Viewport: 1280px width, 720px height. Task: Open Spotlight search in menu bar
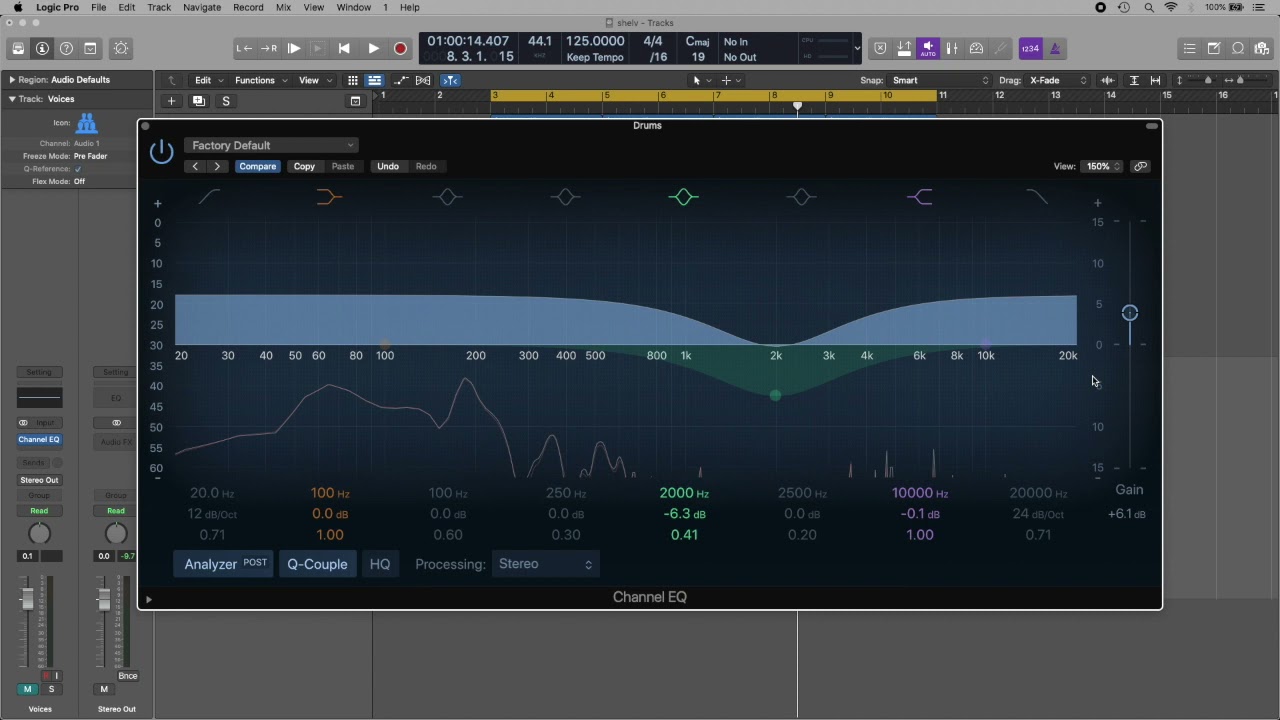(1147, 7)
